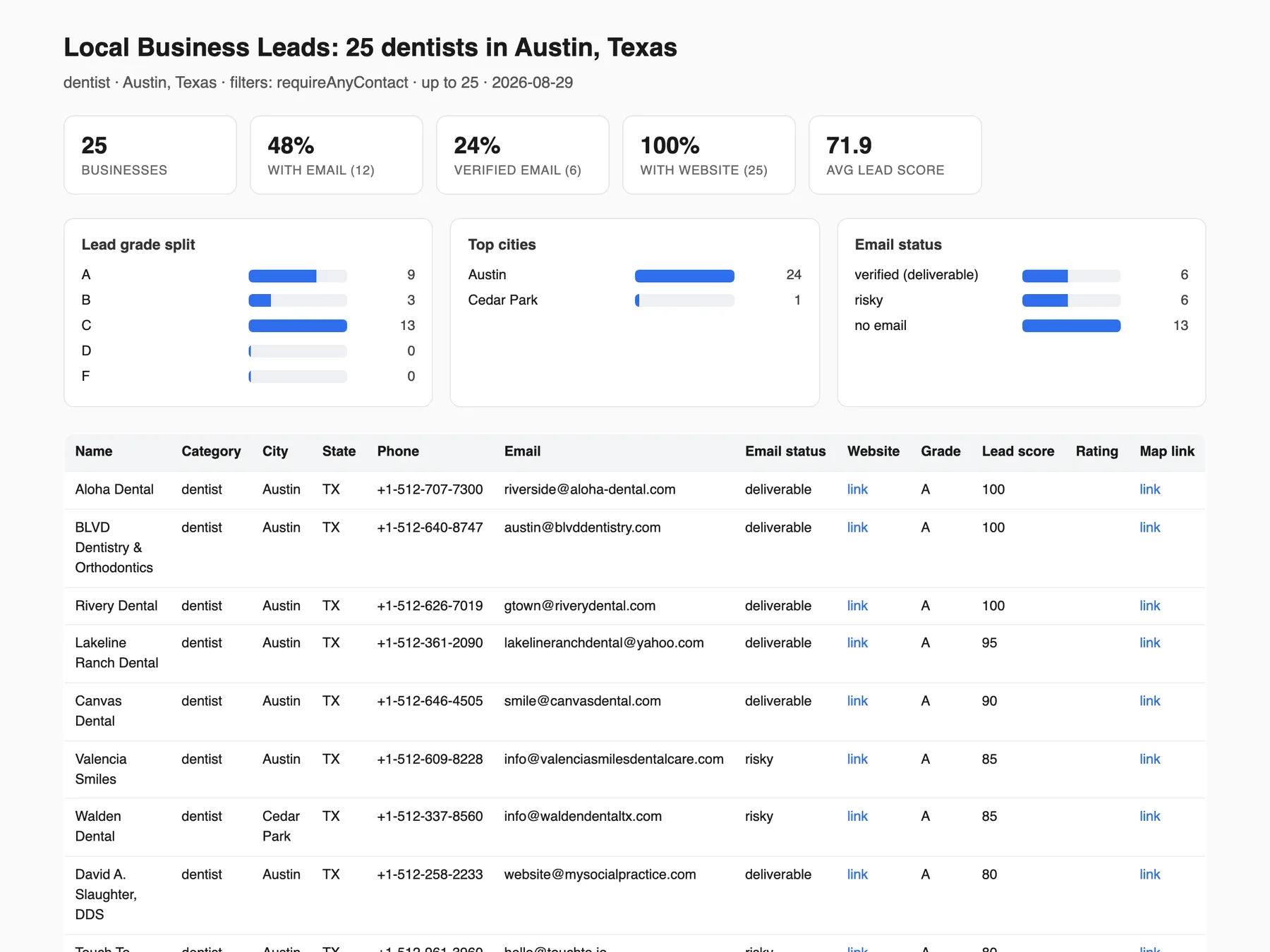Select email info@valenciasmilesdentalcare.com
This screenshot has height=952, width=1270.
(x=614, y=759)
